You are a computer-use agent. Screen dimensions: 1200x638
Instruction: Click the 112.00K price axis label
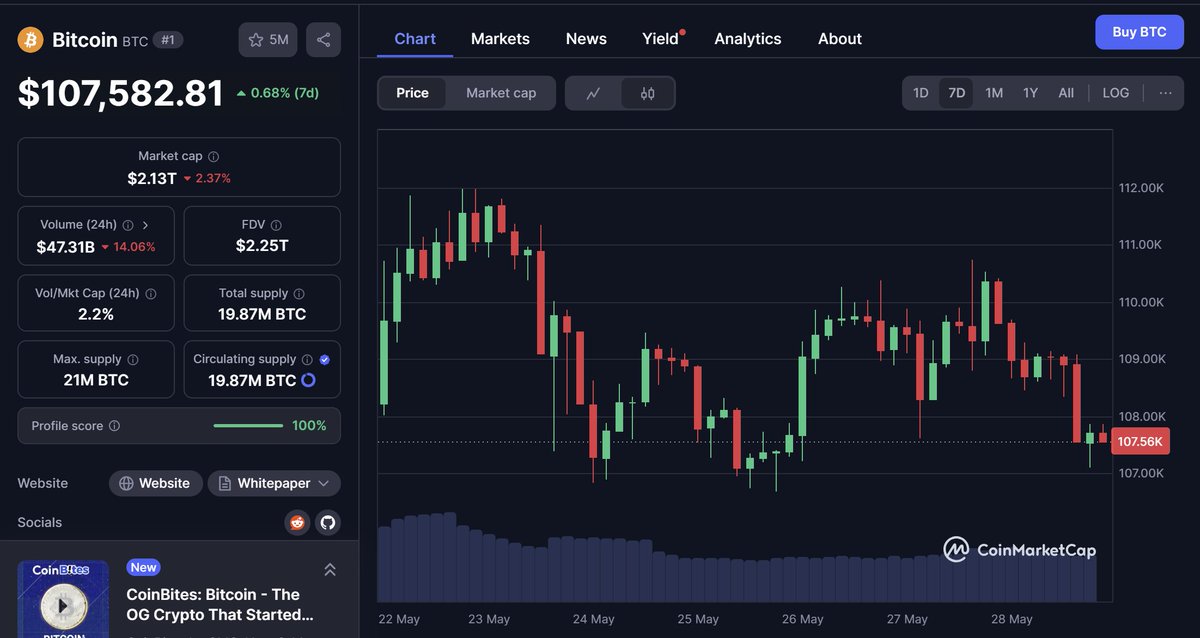click(x=1140, y=188)
